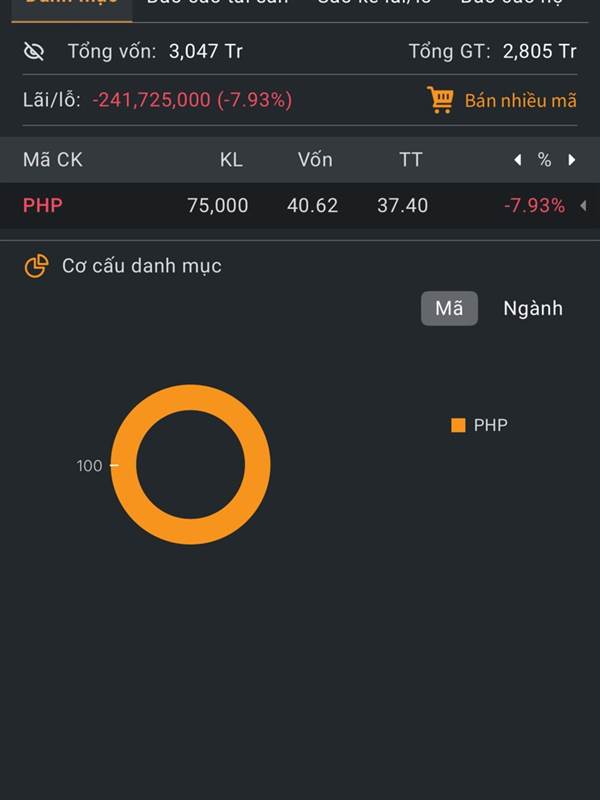Viewport: 600px width, 800px height.
Task: Expand the PHP row side arrow
Action: [x=583, y=206]
